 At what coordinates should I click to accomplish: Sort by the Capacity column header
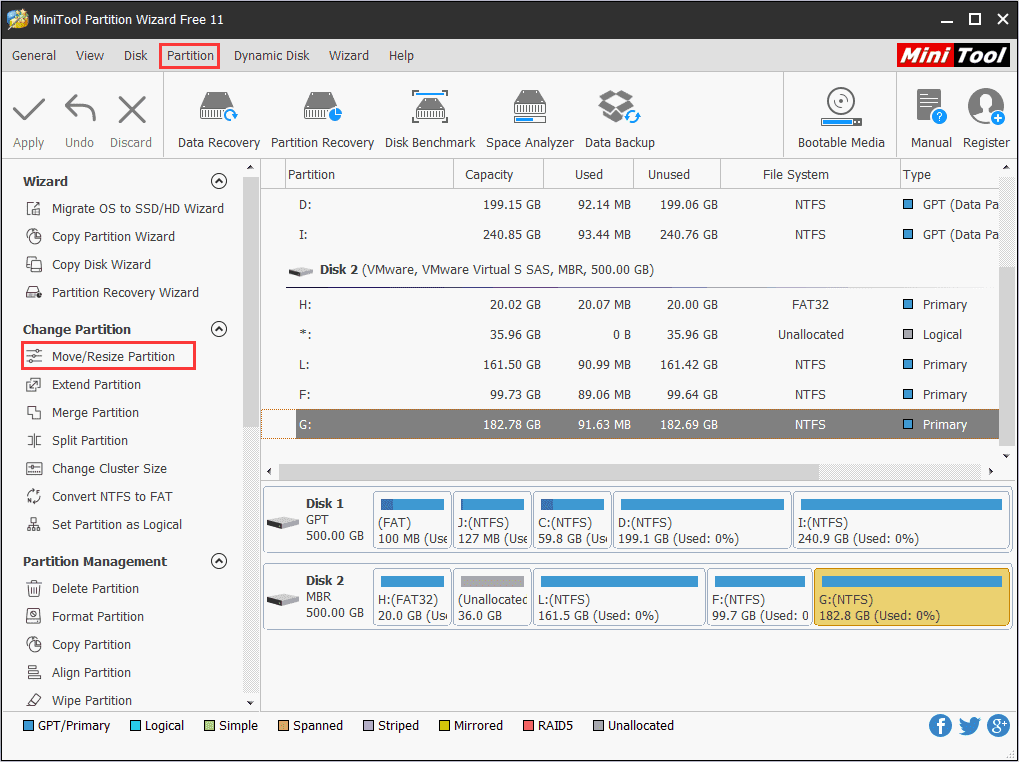point(498,175)
